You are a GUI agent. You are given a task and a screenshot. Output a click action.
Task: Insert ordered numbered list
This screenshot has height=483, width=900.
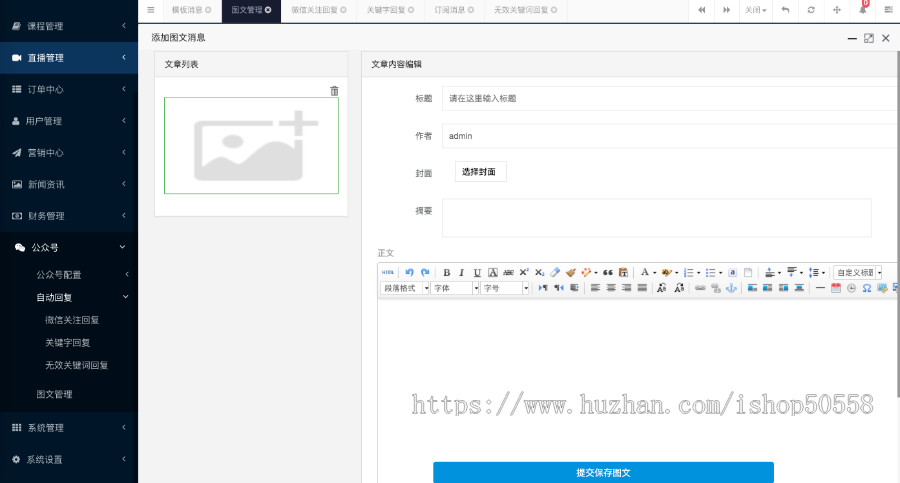click(x=689, y=272)
